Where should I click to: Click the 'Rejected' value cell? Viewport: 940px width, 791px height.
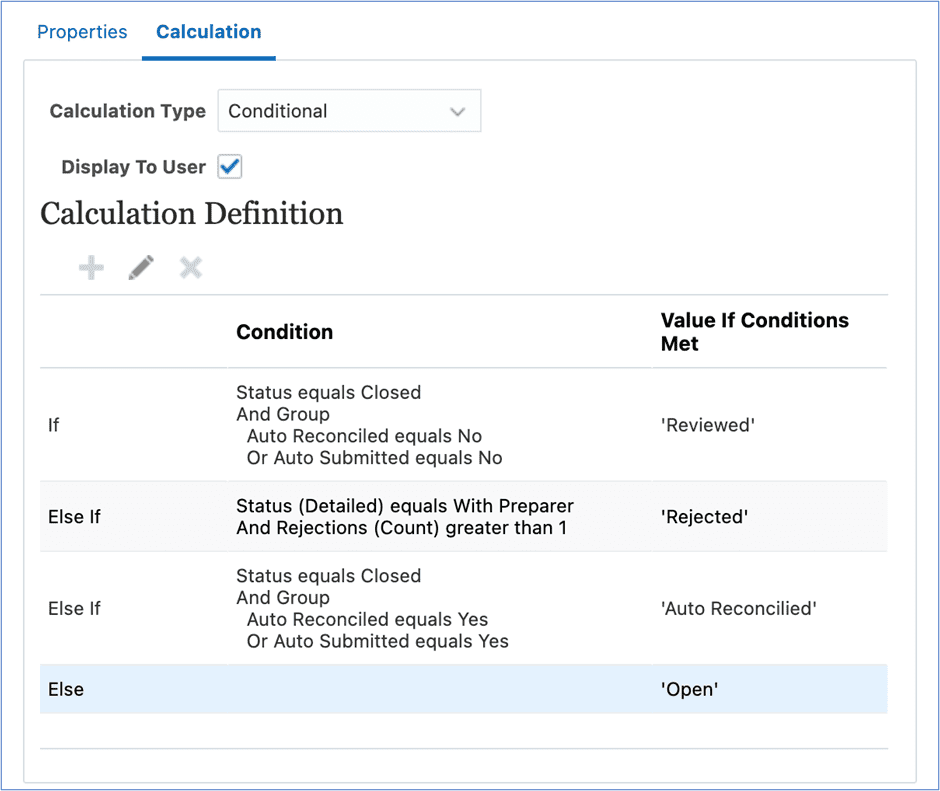[x=704, y=517]
